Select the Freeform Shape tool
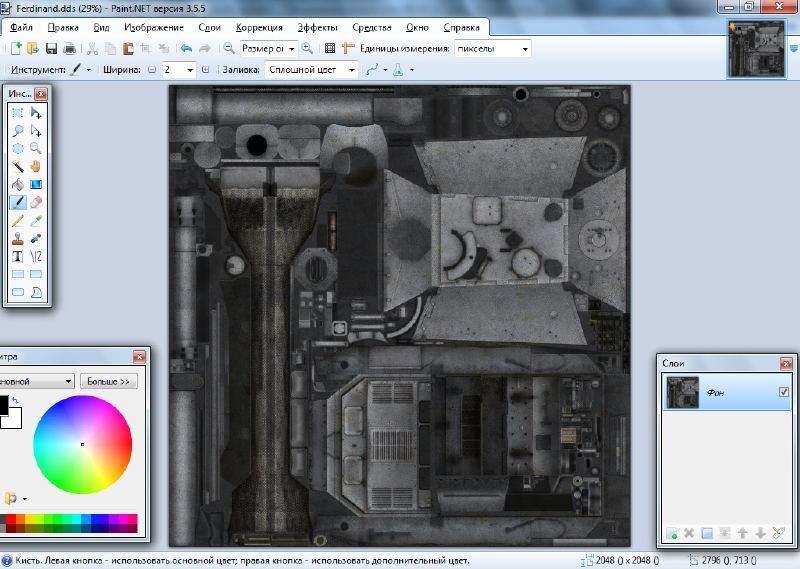 coord(36,292)
